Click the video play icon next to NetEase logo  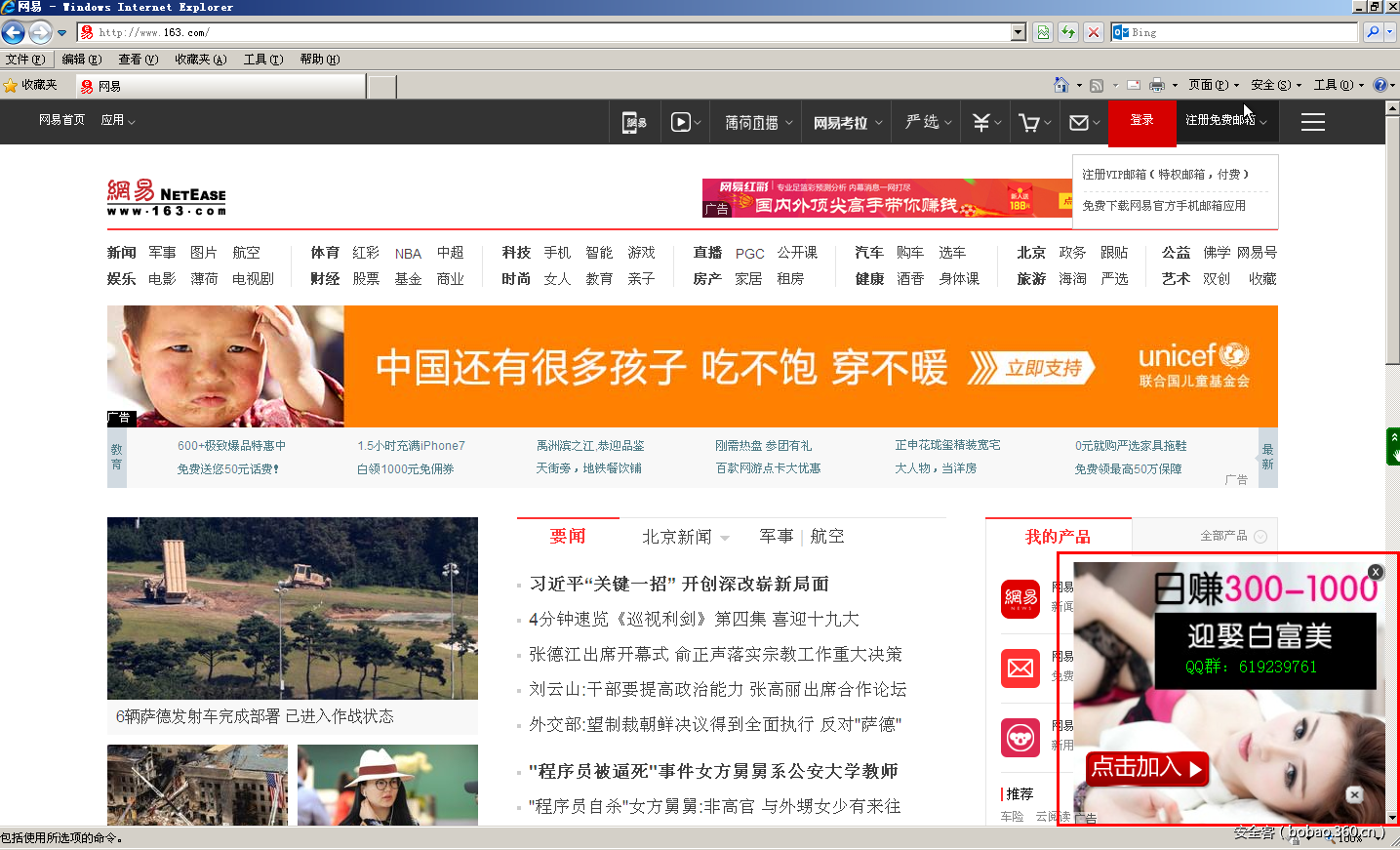point(682,122)
